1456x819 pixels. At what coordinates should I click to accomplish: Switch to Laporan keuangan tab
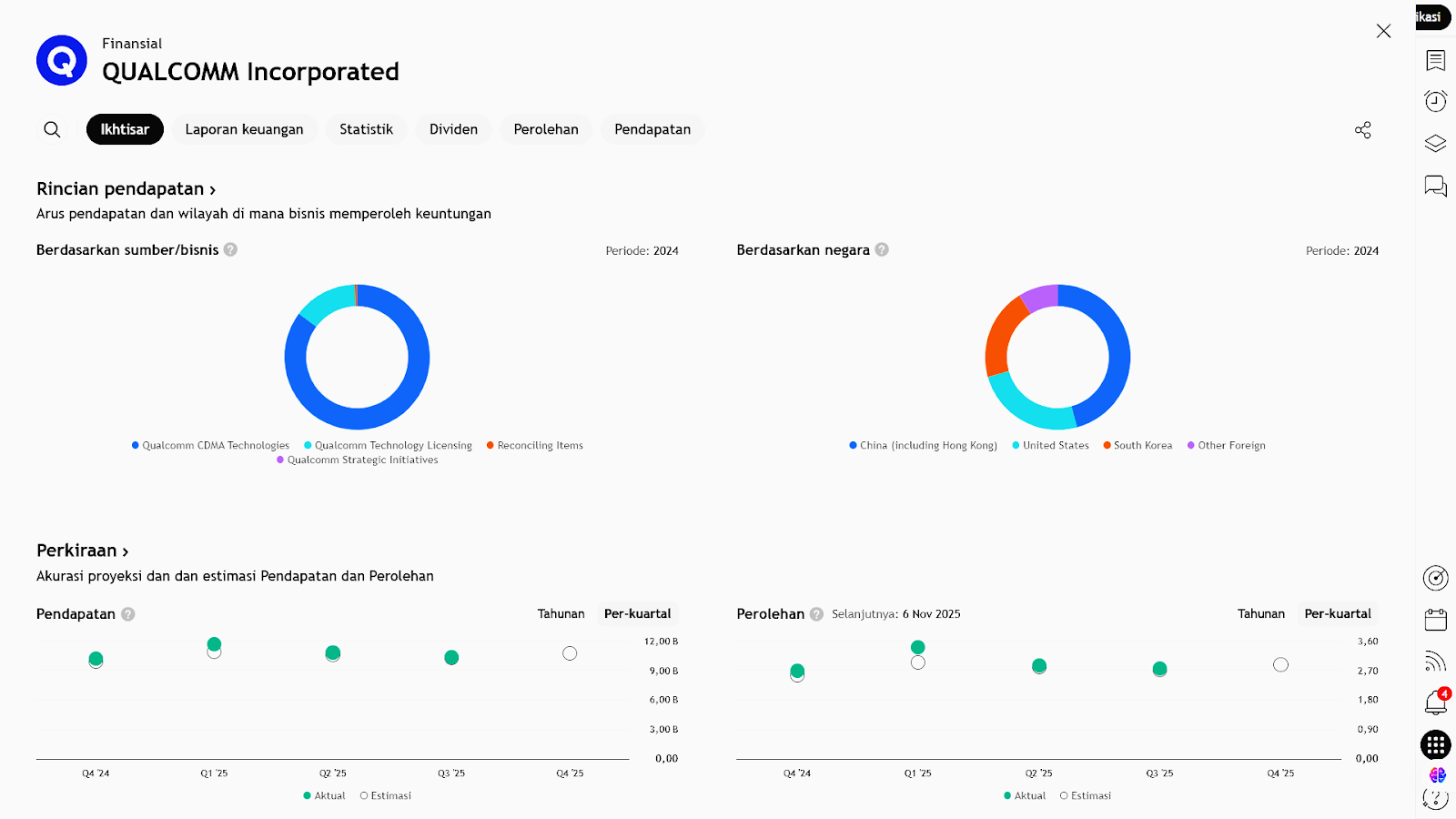coord(244,129)
